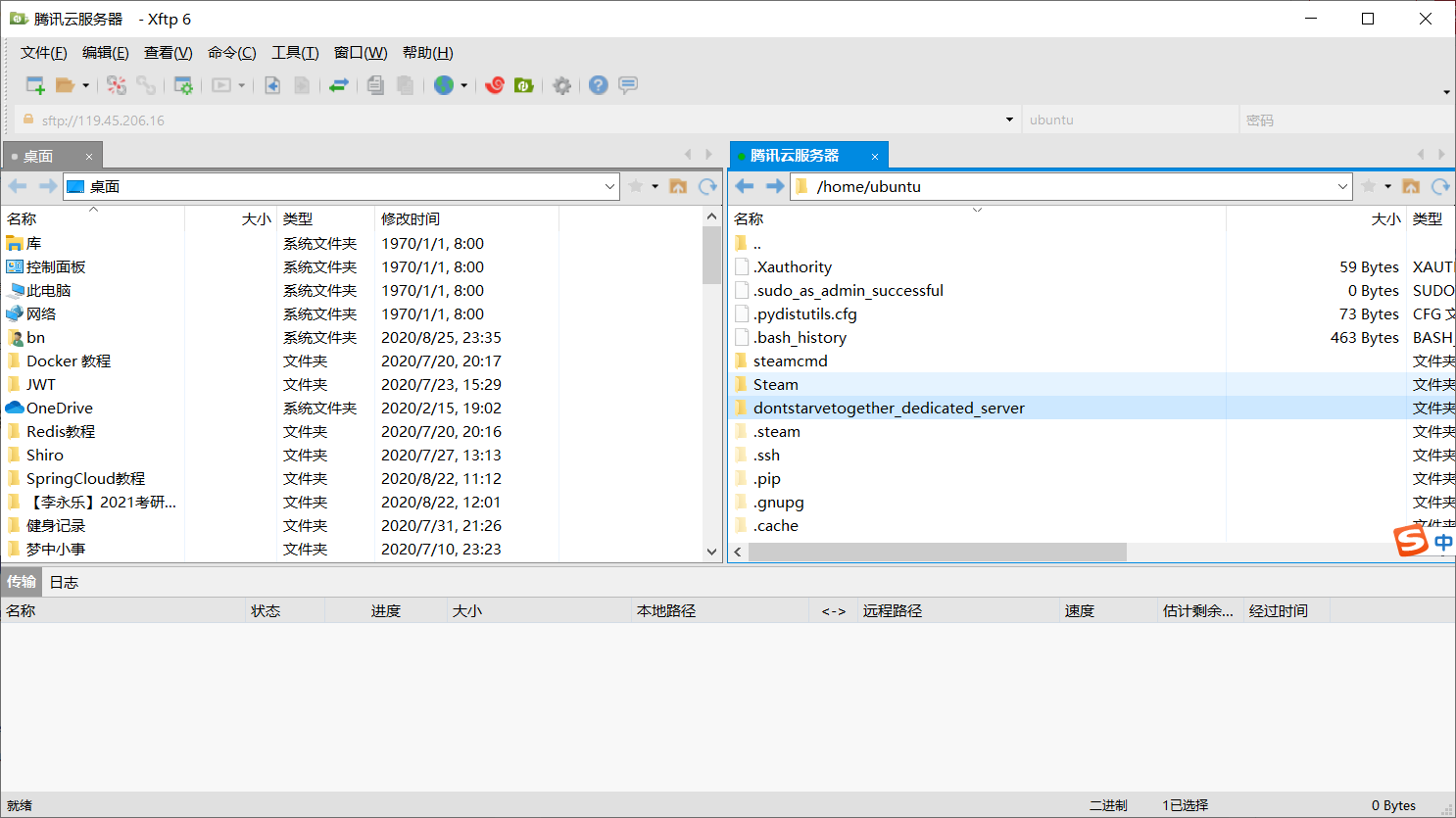This screenshot has width=1456, height=818.
Task: Click the remote pane bookmark star icon
Action: click(x=1369, y=186)
